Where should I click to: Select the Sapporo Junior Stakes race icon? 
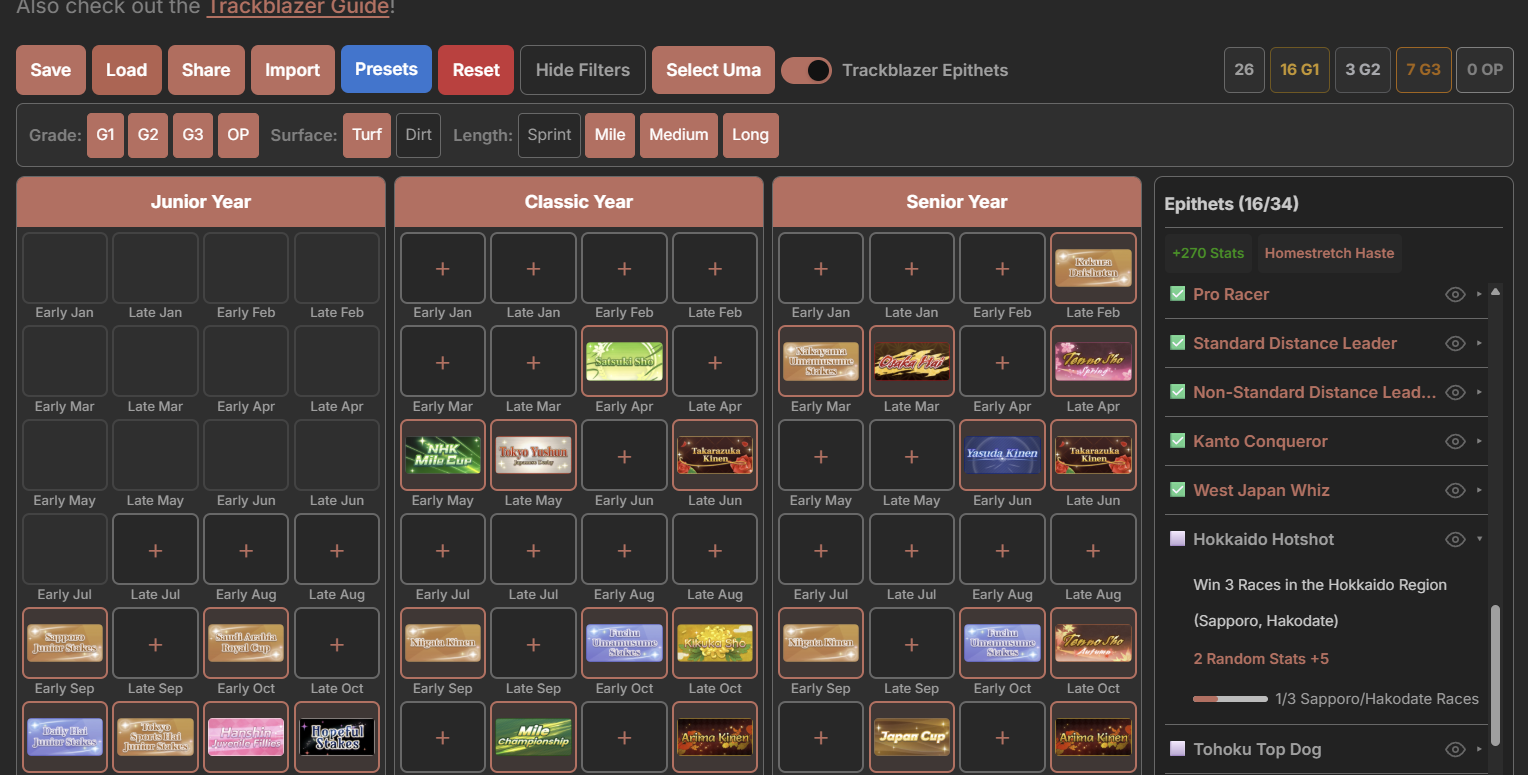(x=65, y=643)
